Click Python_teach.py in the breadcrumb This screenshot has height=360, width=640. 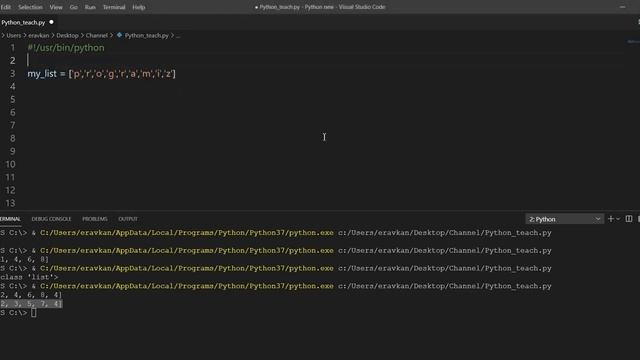coord(147,36)
